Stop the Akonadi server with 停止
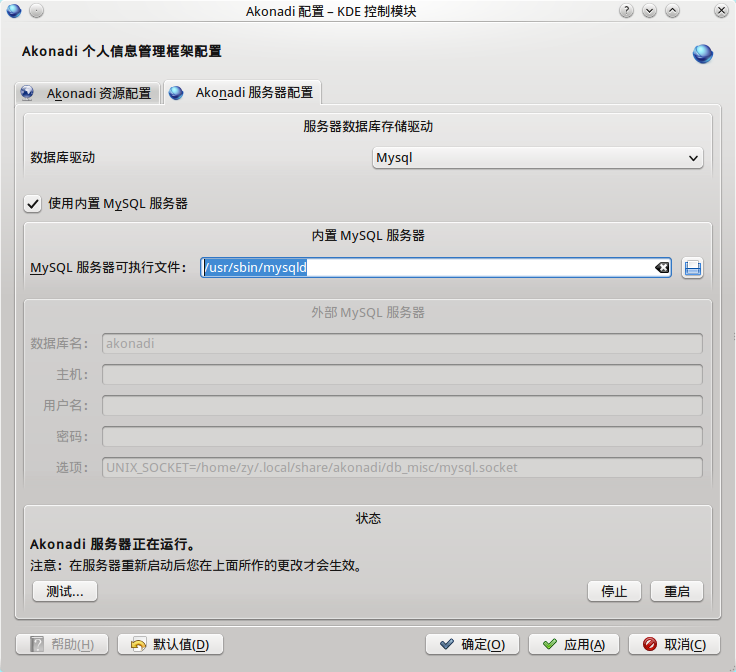Image resolution: width=736 pixels, height=672 pixels. (614, 591)
